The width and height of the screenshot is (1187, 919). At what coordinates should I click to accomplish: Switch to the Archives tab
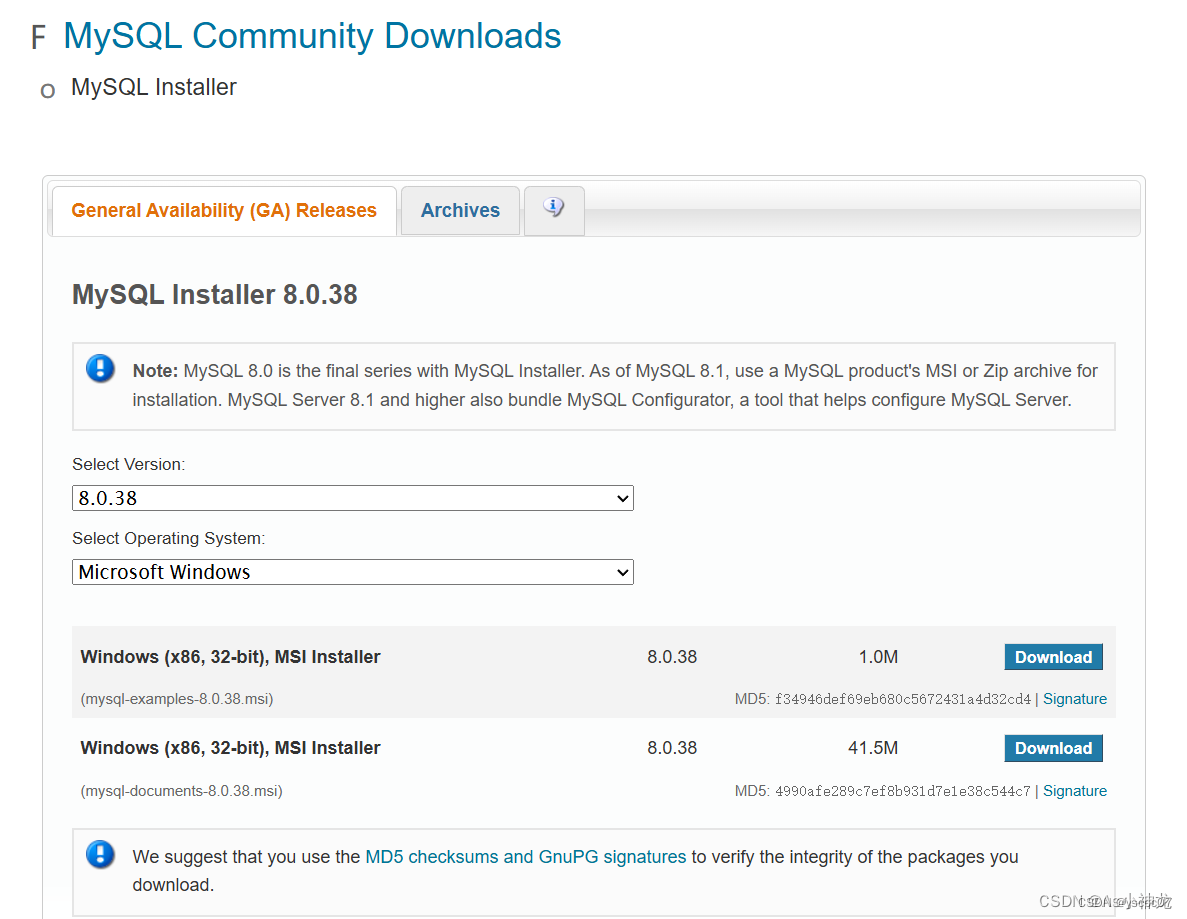pos(460,210)
